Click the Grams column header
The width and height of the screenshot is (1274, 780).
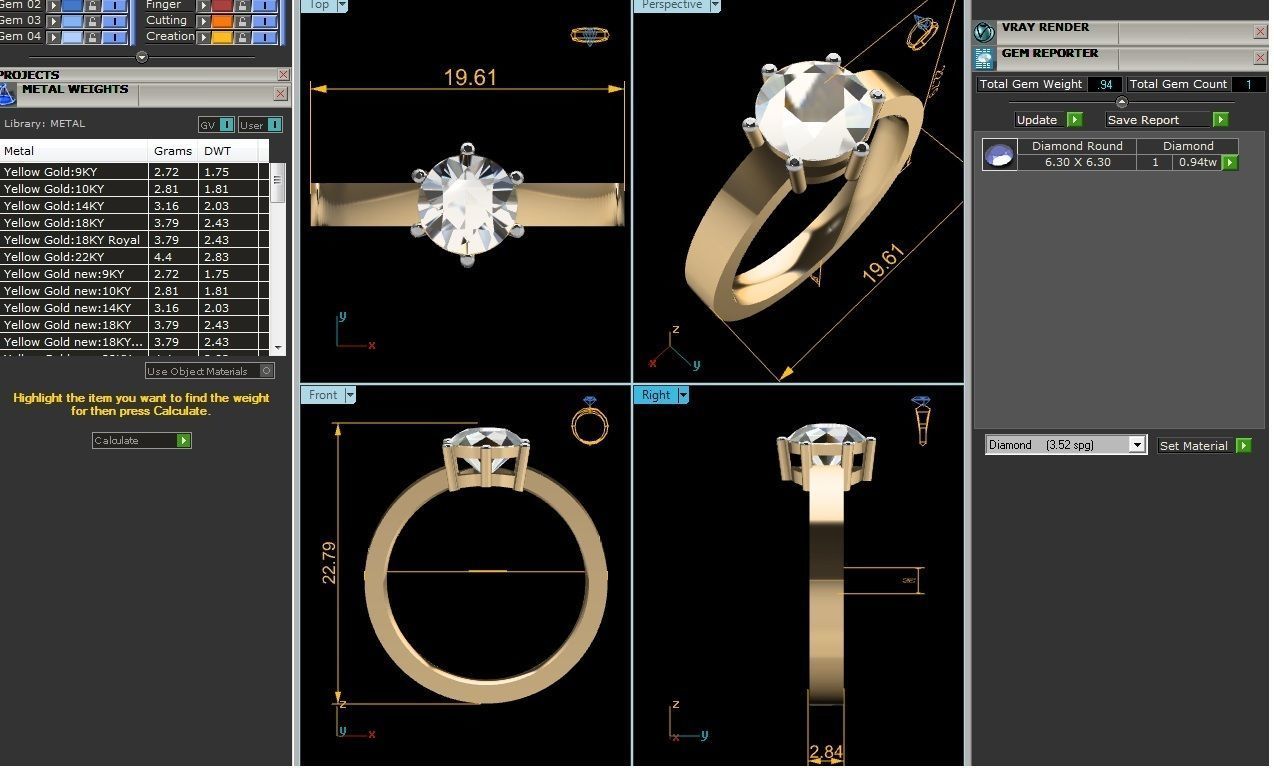pos(173,151)
